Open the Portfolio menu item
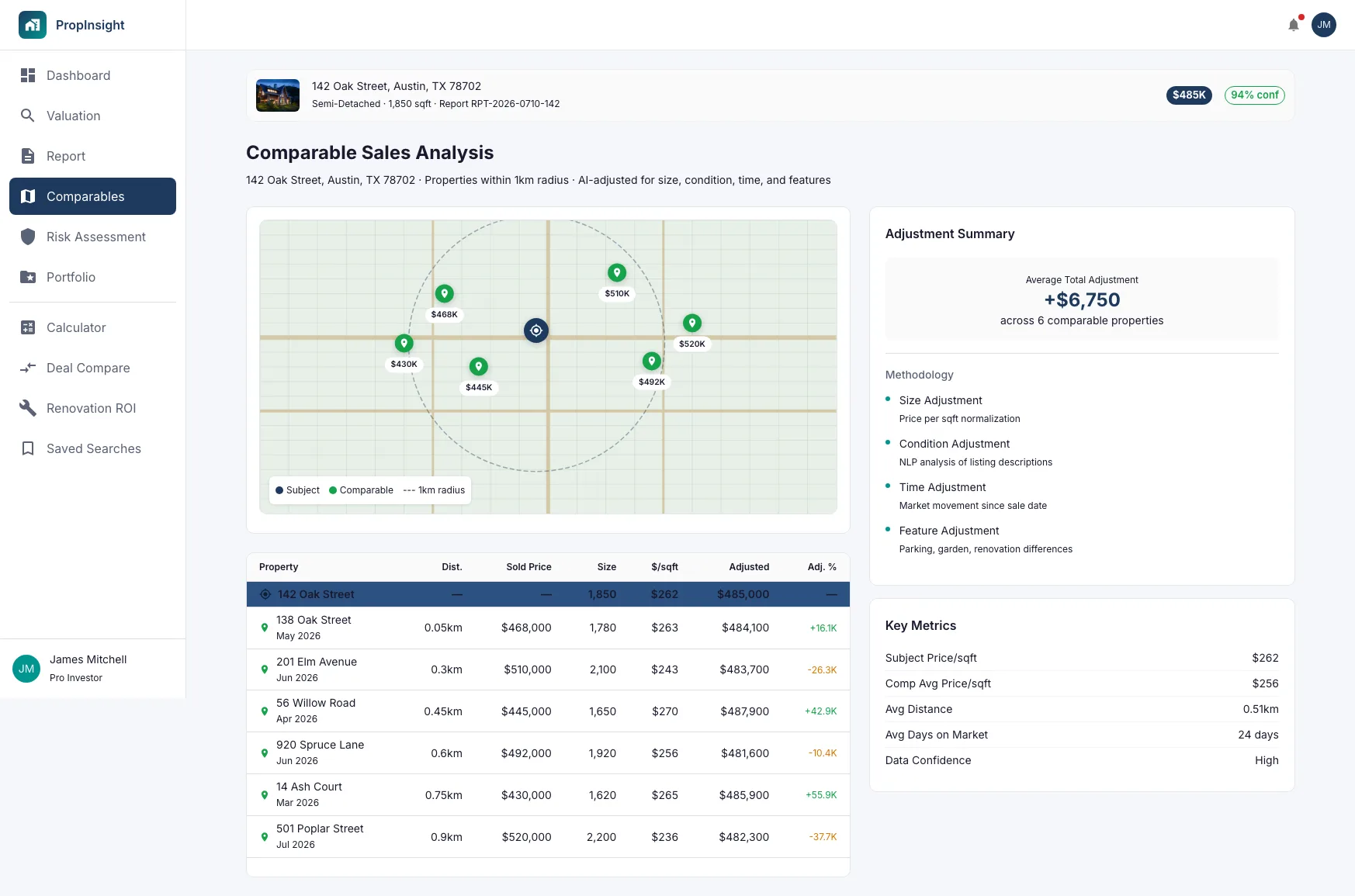 tap(92, 277)
